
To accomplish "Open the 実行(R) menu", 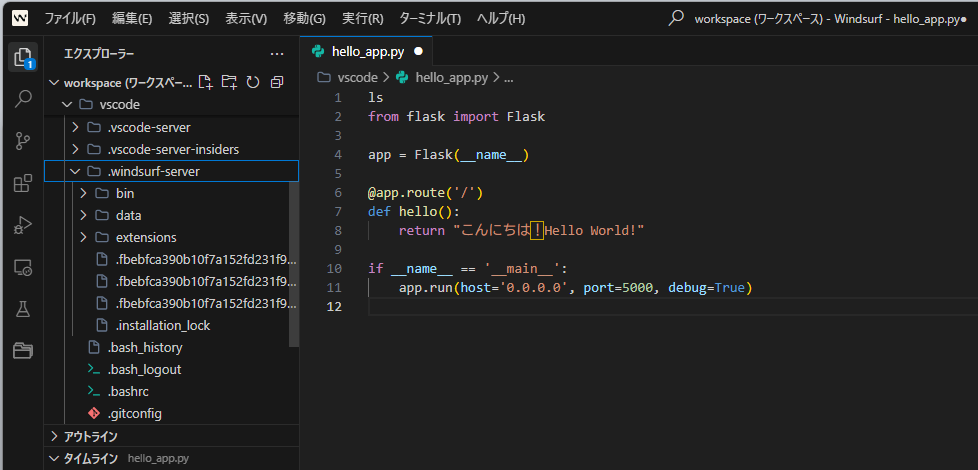I will coord(363,19).
